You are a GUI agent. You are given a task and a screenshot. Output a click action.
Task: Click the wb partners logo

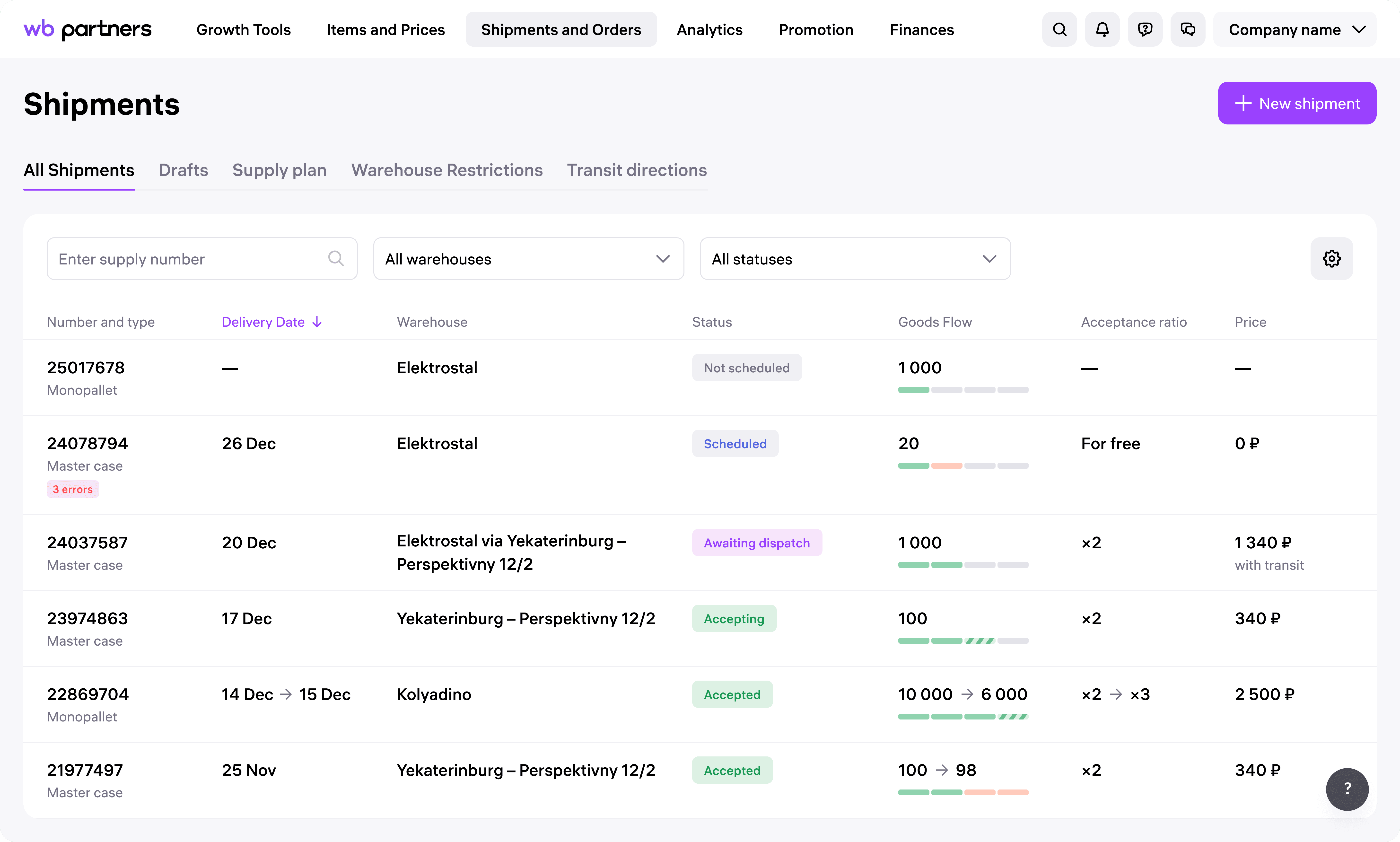(87, 29)
